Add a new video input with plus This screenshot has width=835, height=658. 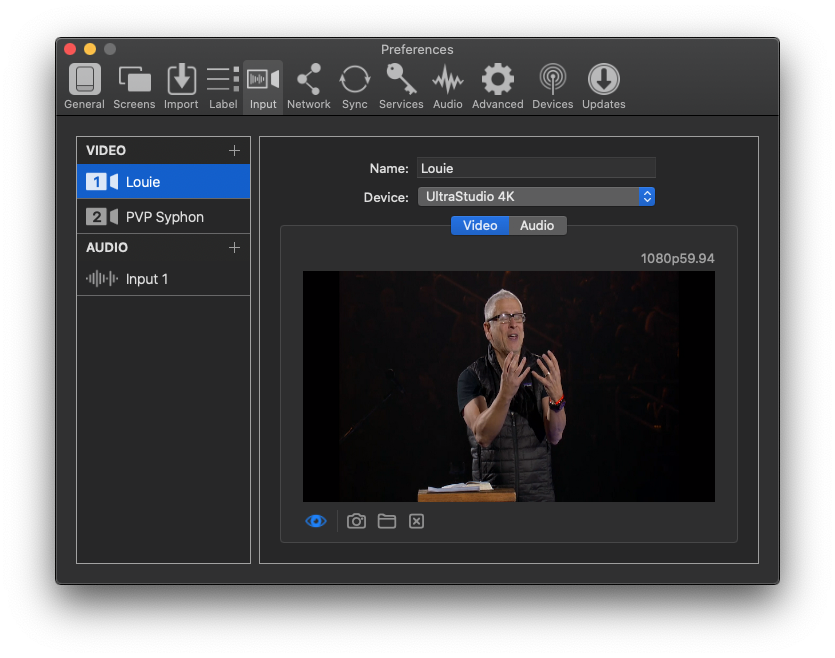click(x=234, y=151)
